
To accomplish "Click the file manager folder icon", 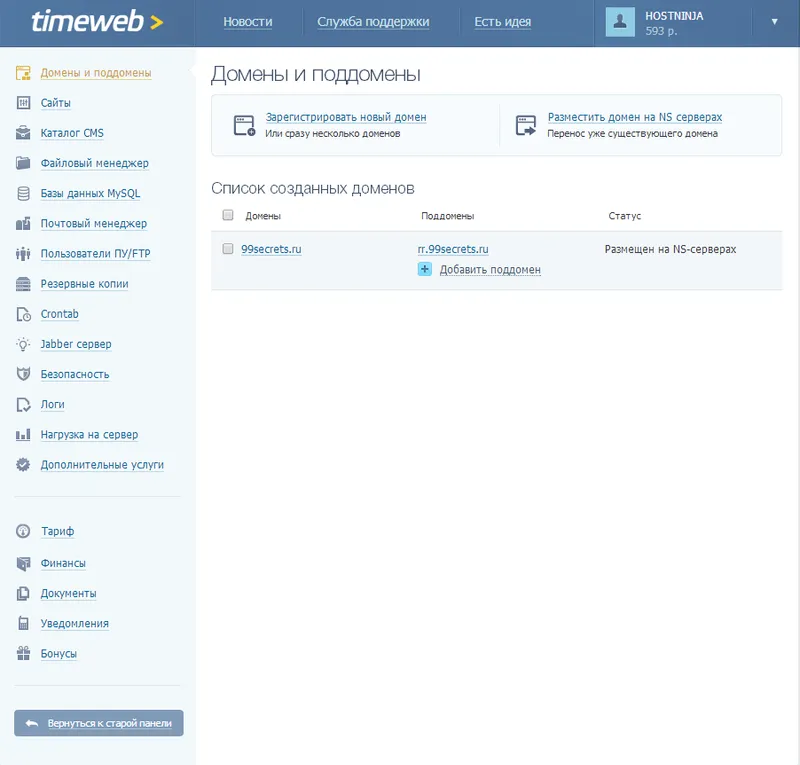I will (23, 163).
